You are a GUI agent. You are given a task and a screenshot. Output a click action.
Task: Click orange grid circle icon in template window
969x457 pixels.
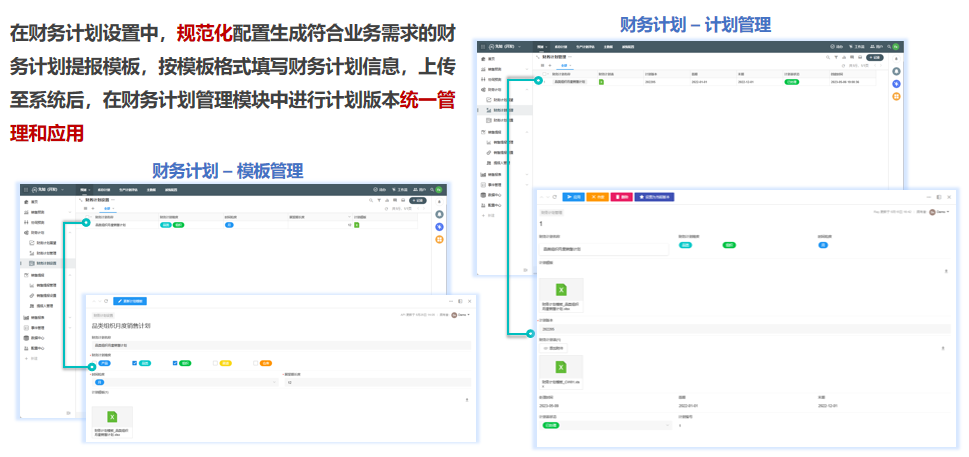pyautogui.click(x=439, y=239)
